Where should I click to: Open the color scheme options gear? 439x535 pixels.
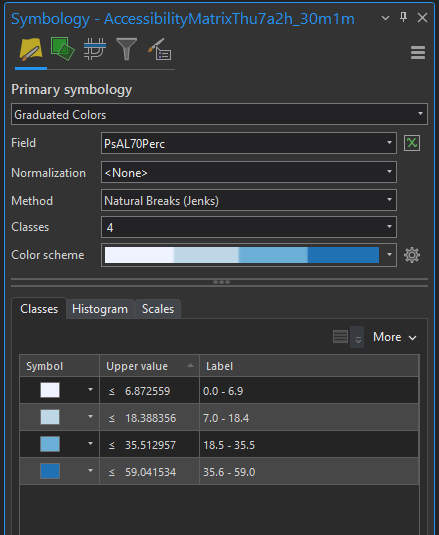412,255
